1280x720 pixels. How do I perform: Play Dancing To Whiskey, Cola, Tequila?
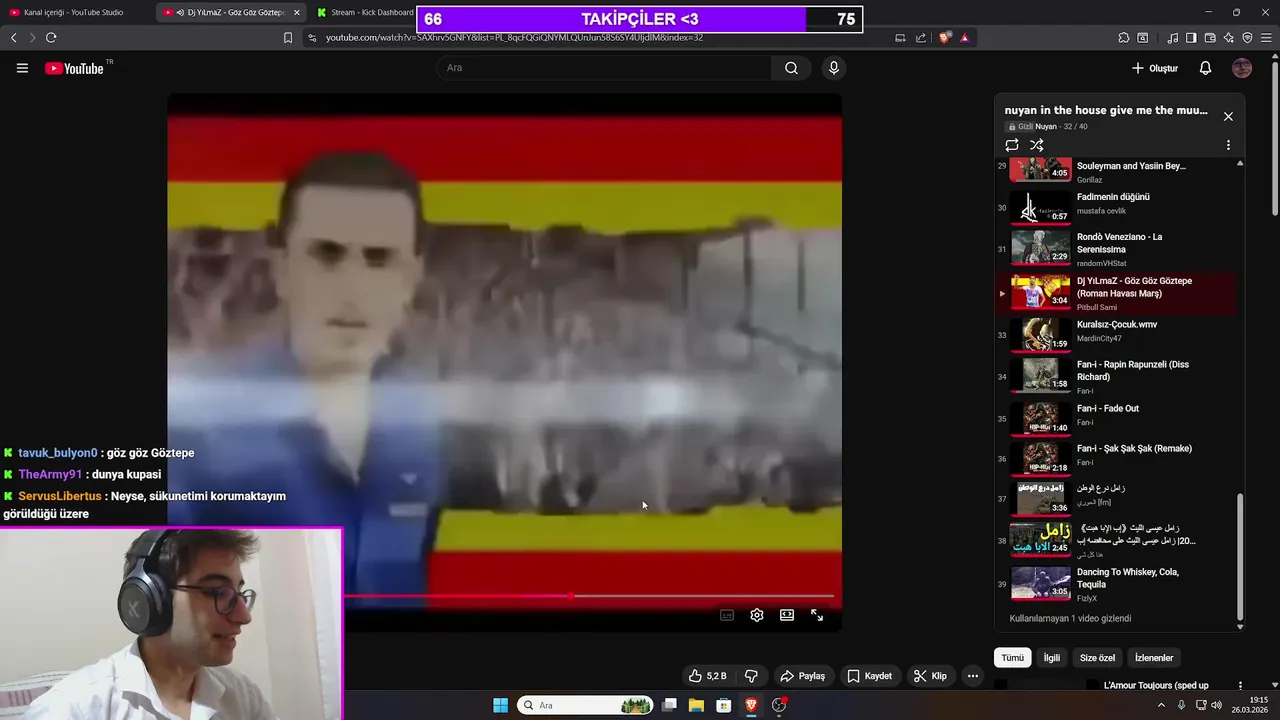1115,584
